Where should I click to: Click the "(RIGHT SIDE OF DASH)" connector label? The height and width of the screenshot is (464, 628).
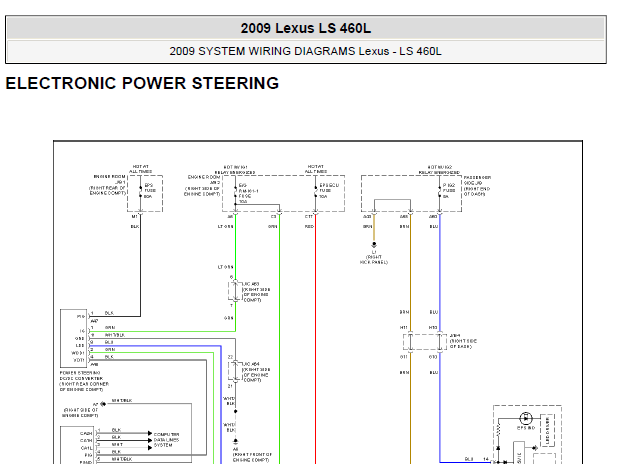[463, 343]
